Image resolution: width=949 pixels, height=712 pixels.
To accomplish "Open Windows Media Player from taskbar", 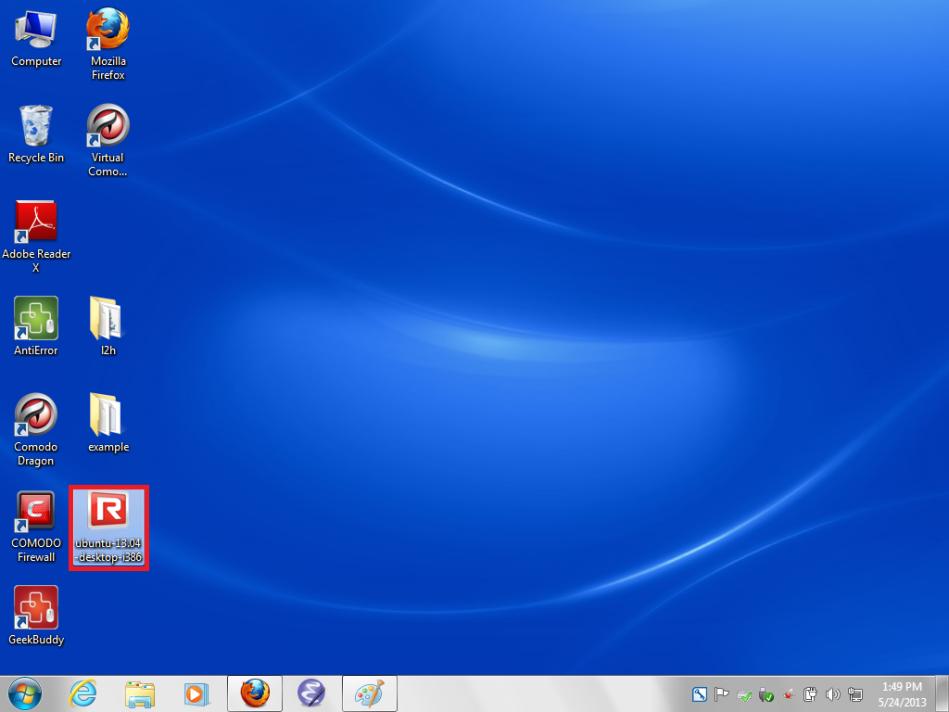I will [196, 693].
